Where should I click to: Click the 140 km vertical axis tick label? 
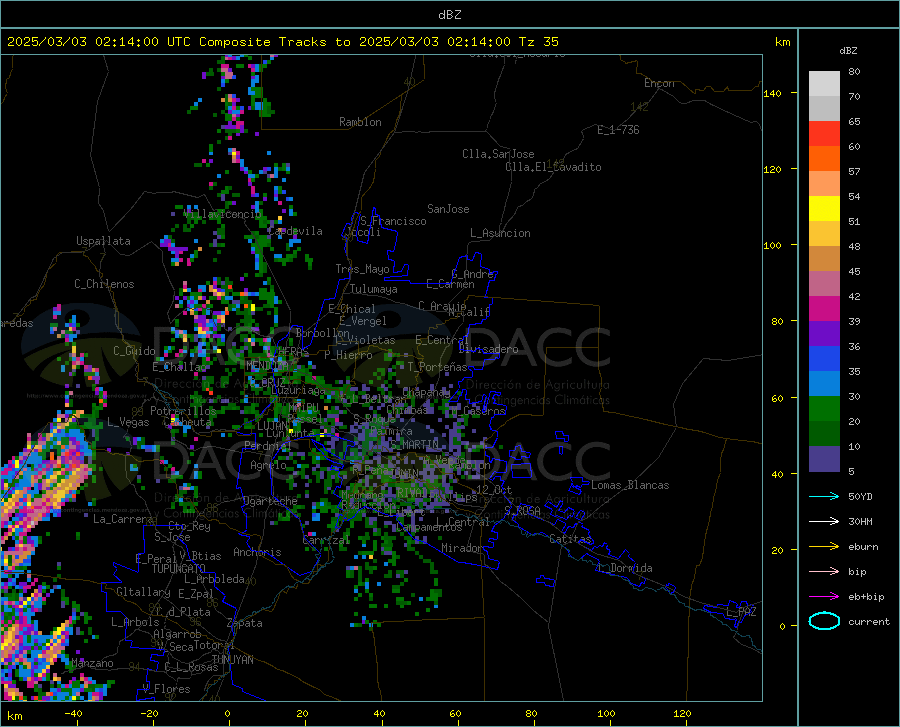pyautogui.click(x=772, y=93)
